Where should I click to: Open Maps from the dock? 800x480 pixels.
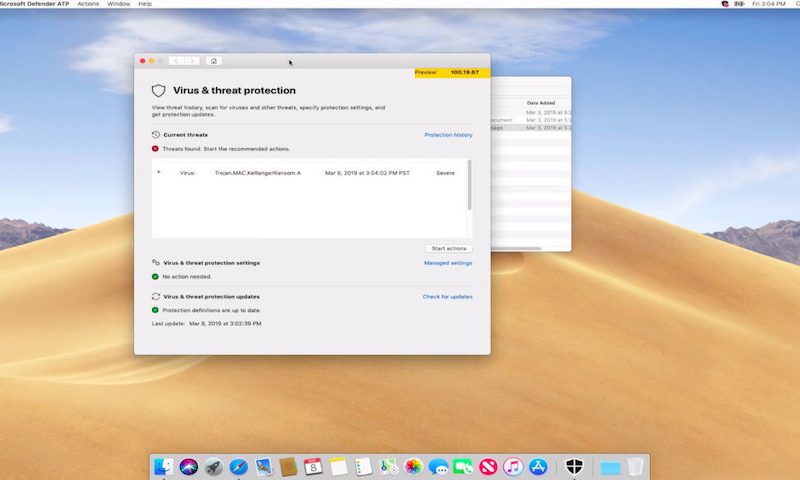tap(388, 466)
